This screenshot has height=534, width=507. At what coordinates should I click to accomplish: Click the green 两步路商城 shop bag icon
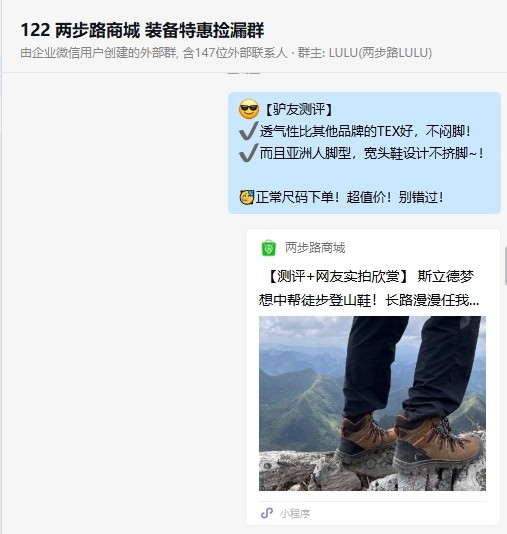point(268,248)
